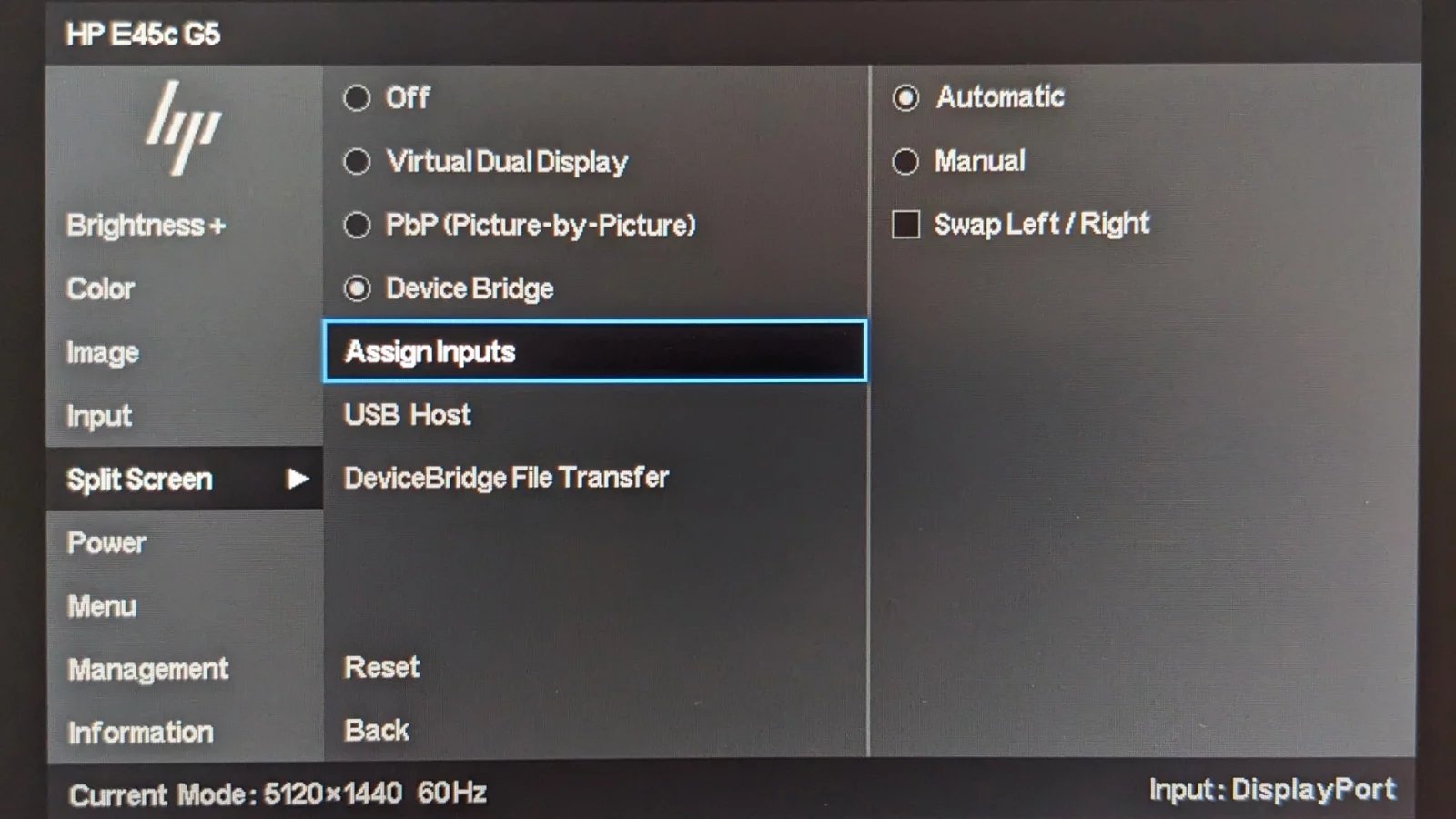Select the Automatic radio option
Viewport: 1456px width, 819px height.
[905, 97]
